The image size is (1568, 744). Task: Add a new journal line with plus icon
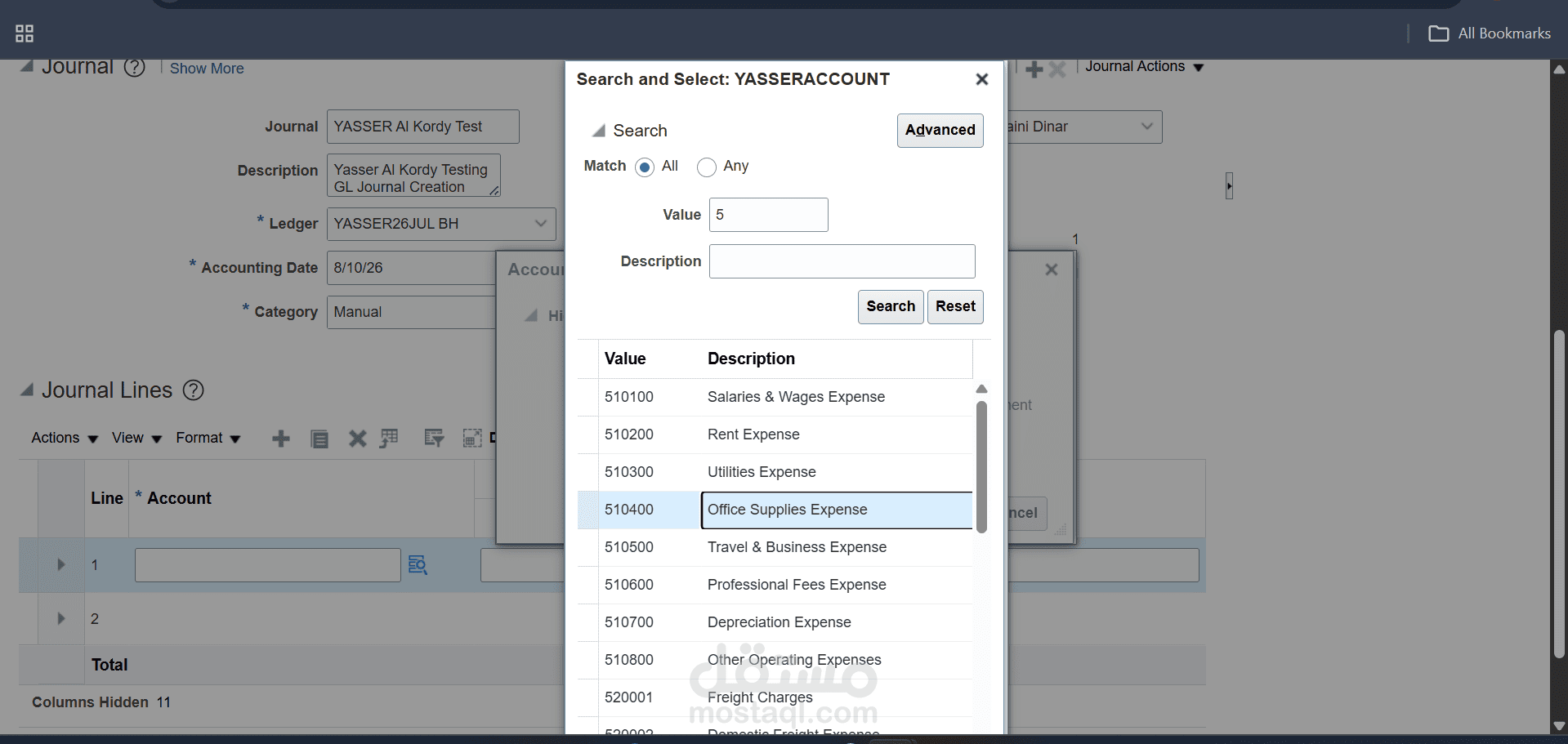point(281,439)
